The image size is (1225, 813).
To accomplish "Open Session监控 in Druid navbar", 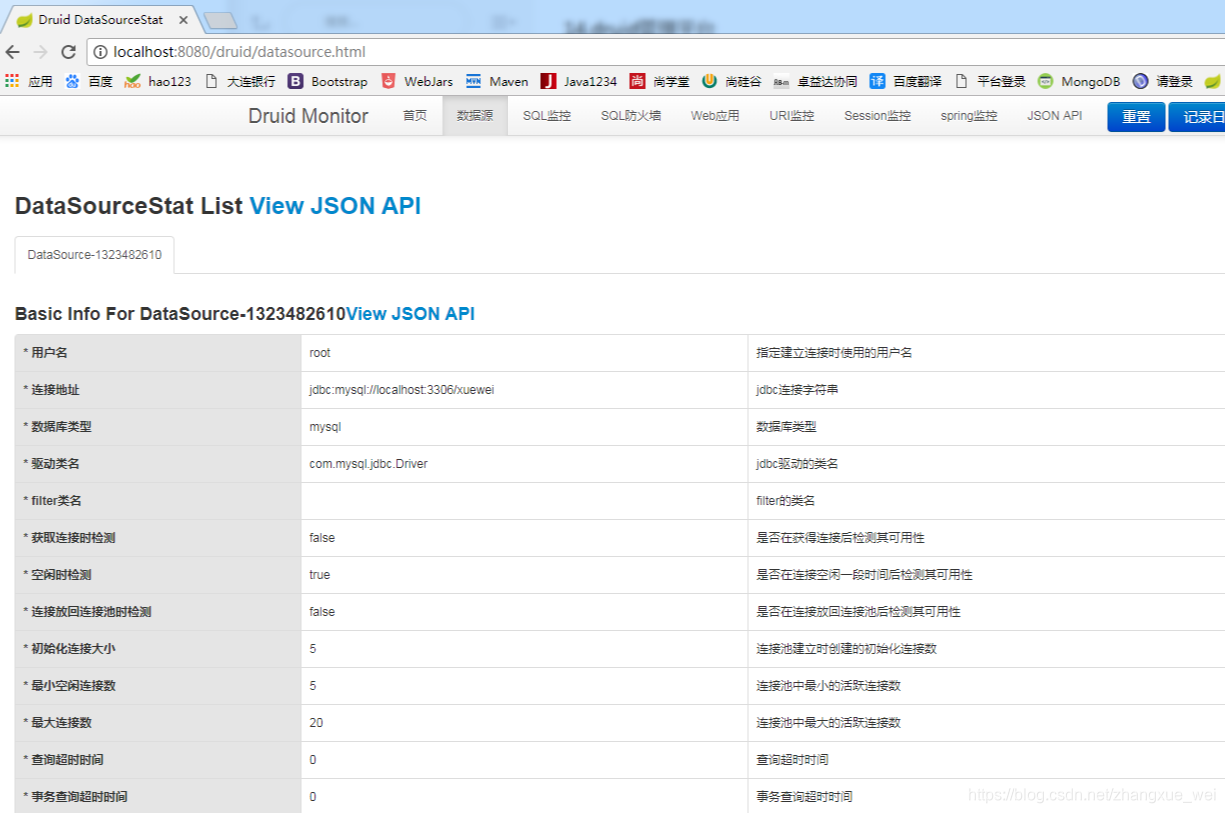I will (877, 116).
